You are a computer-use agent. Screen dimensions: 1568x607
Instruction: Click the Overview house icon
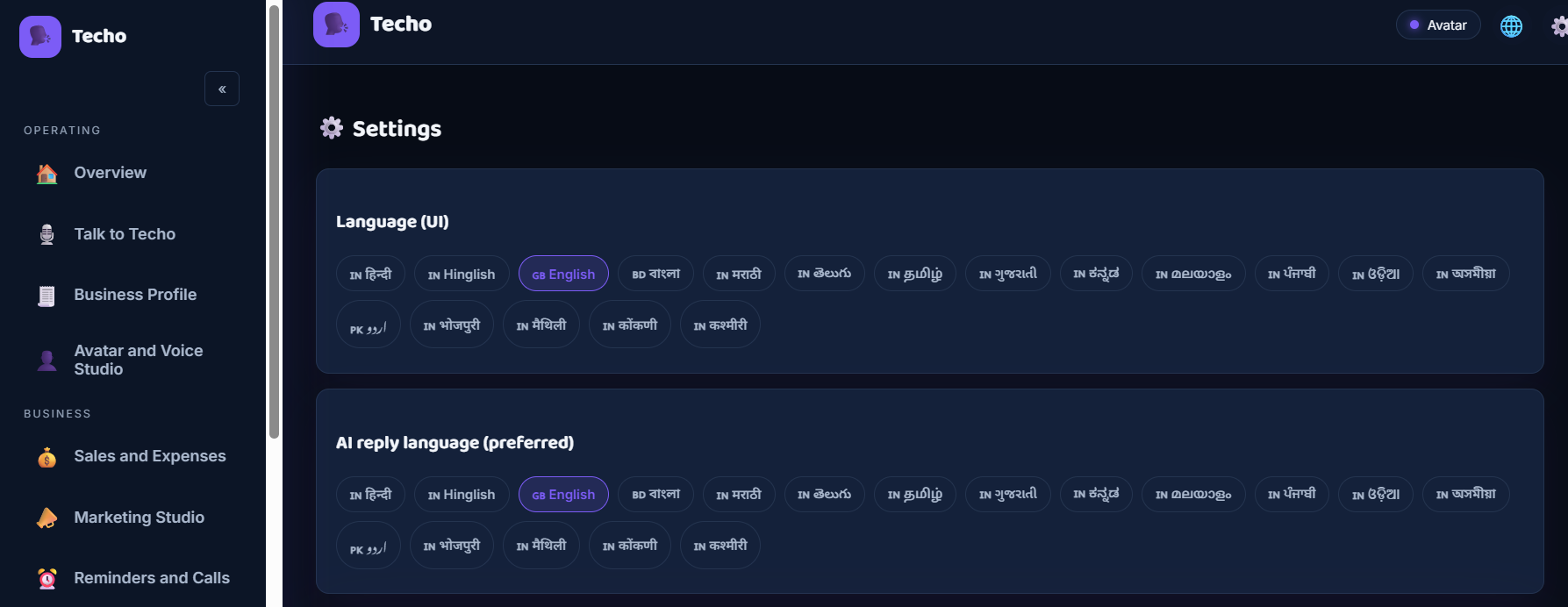click(47, 174)
